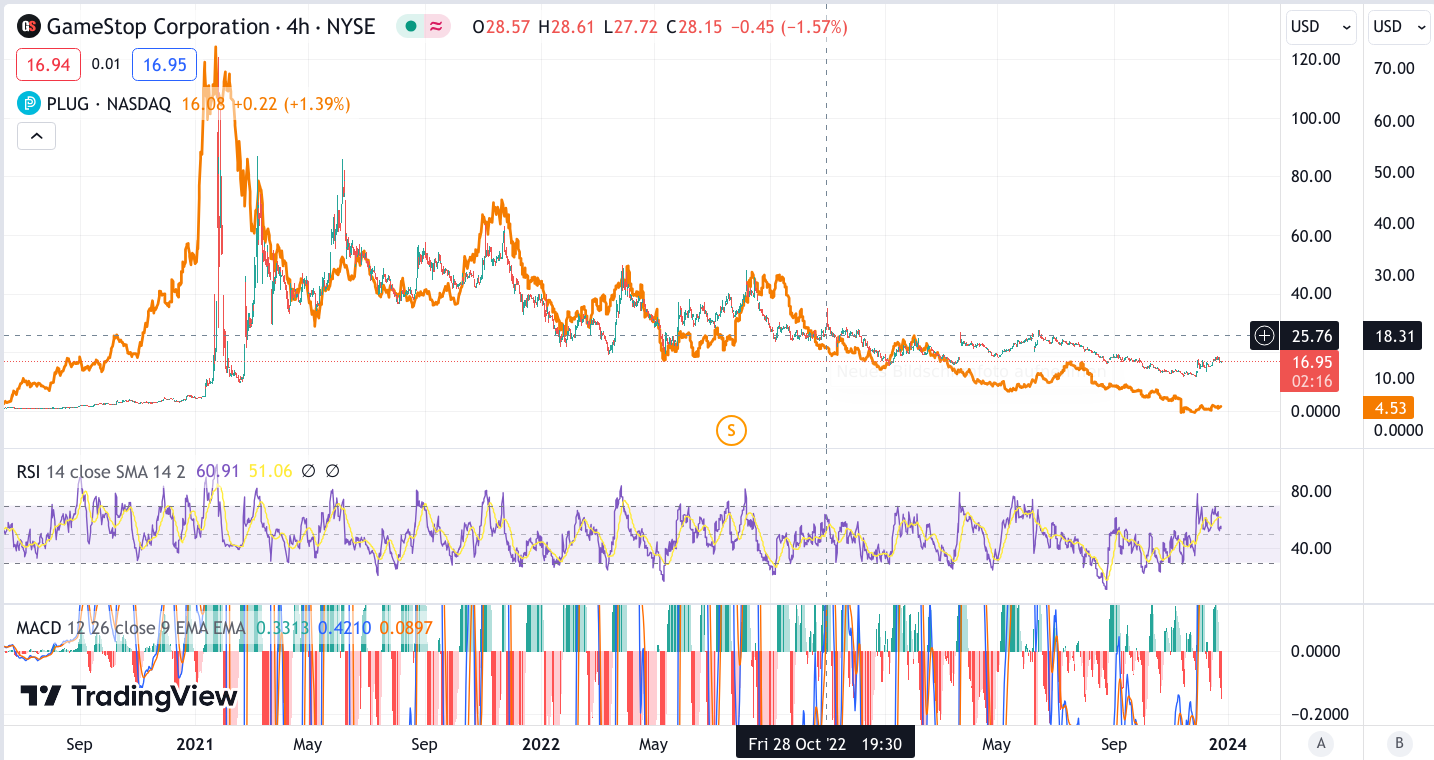Click the PLUG logo icon
The height and width of the screenshot is (760, 1434).
[x=29, y=103]
